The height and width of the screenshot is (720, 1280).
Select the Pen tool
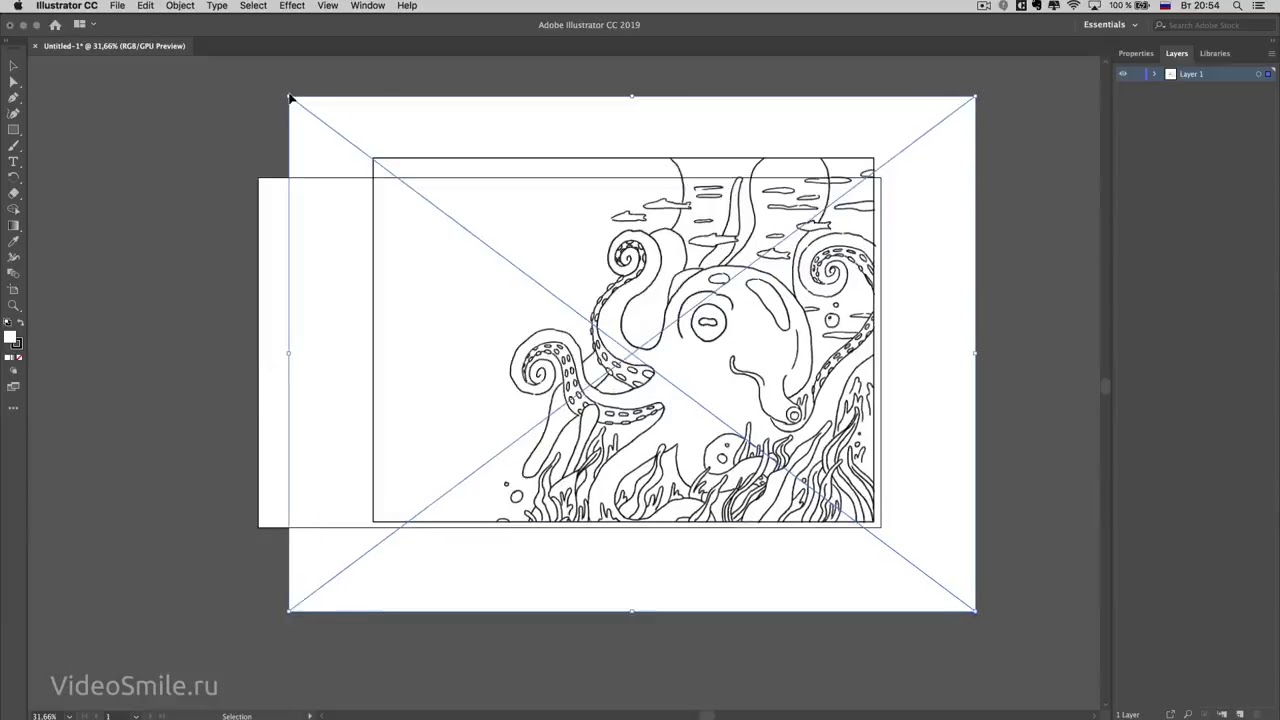coord(13,98)
